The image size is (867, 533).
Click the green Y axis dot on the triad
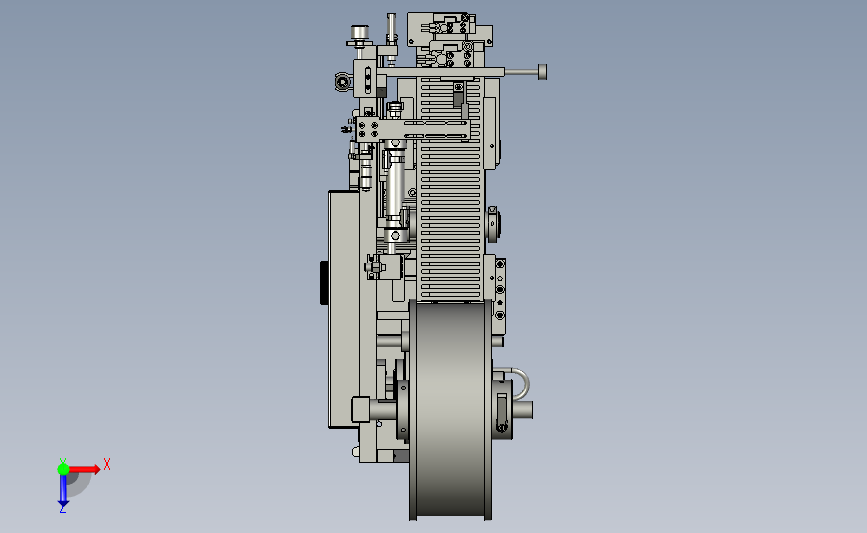click(x=63, y=469)
